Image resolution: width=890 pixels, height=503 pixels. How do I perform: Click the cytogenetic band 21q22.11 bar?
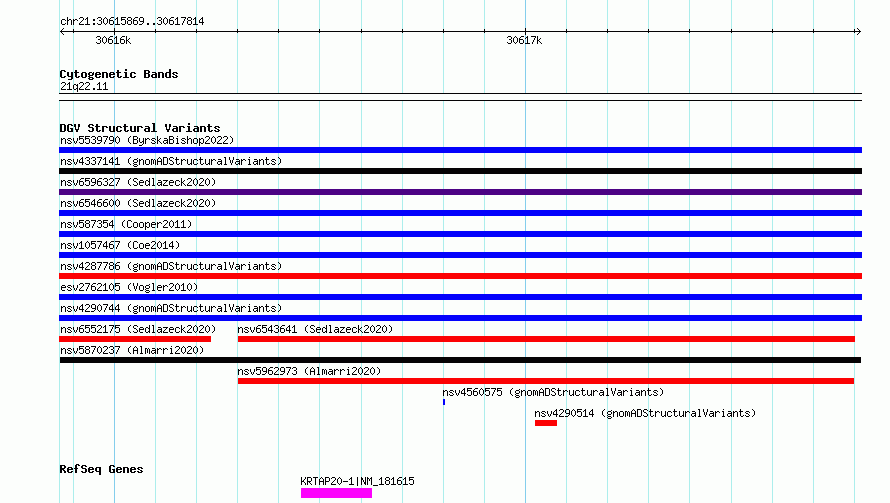460,97
